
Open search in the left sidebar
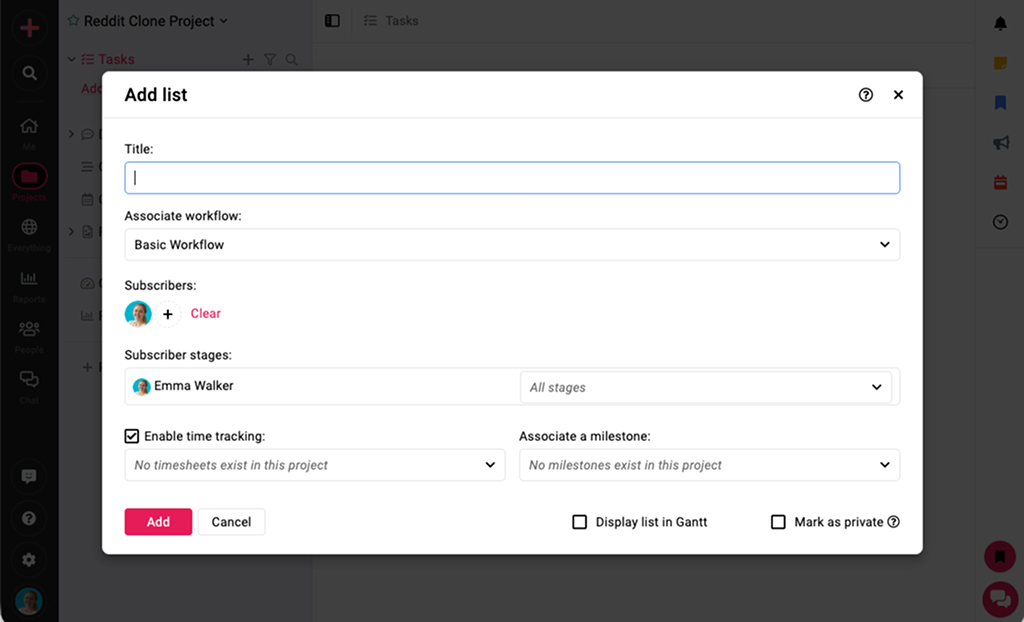click(29, 73)
